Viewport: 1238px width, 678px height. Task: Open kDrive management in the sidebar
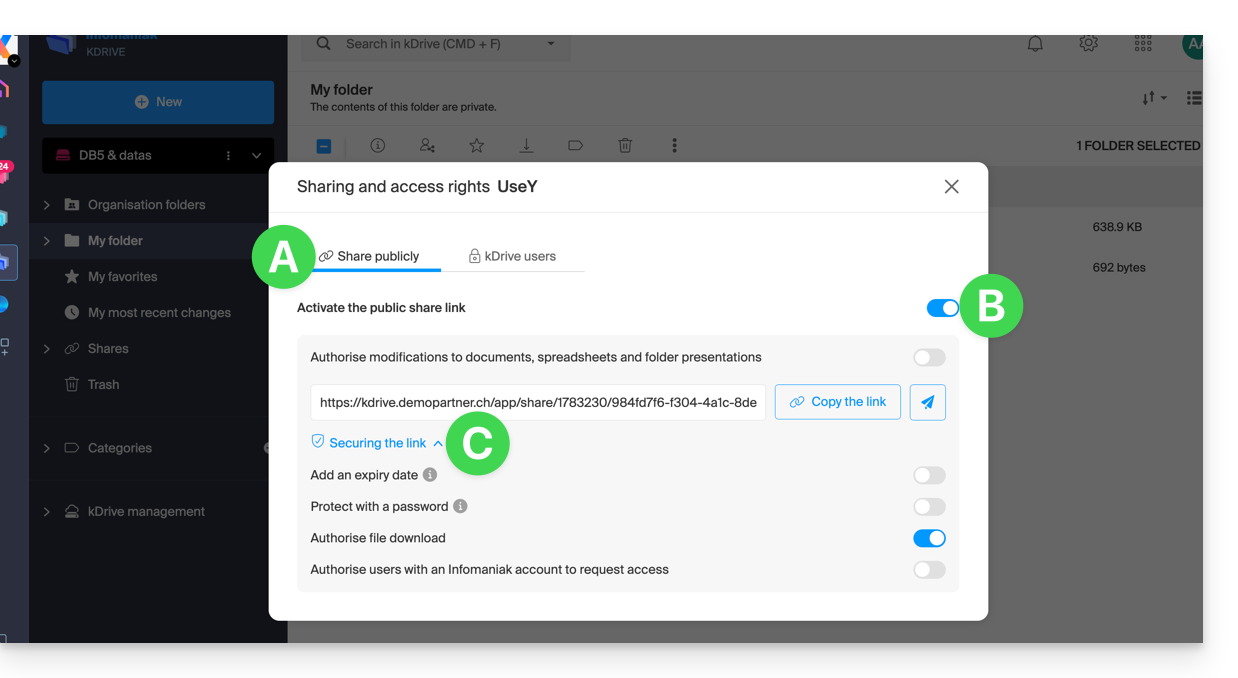146,512
